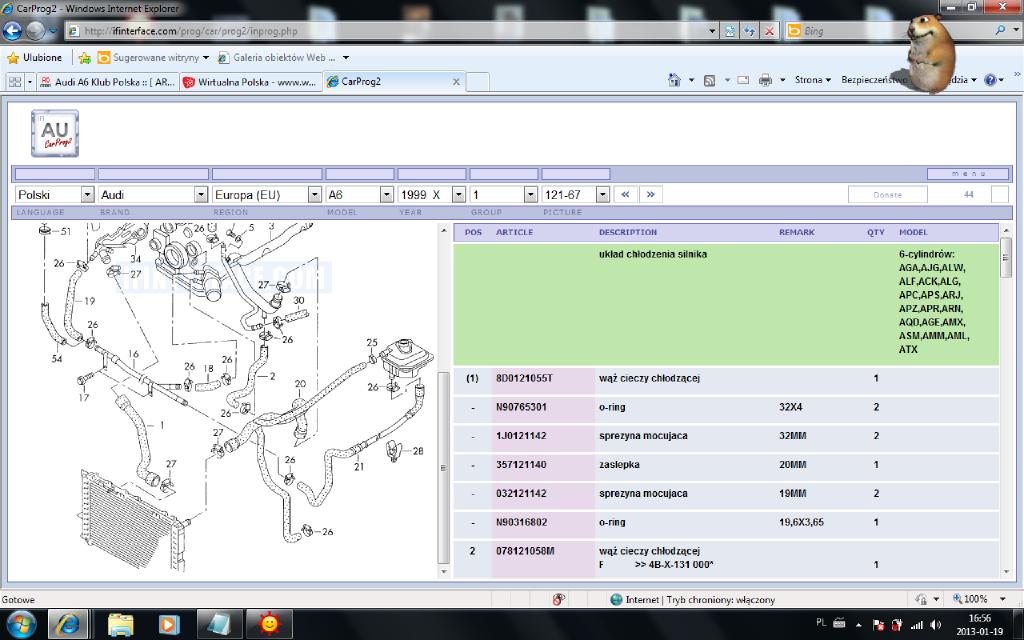The image size is (1024, 640).
Task: Click the Add to Favorites bar star icon
Action: tap(84, 57)
